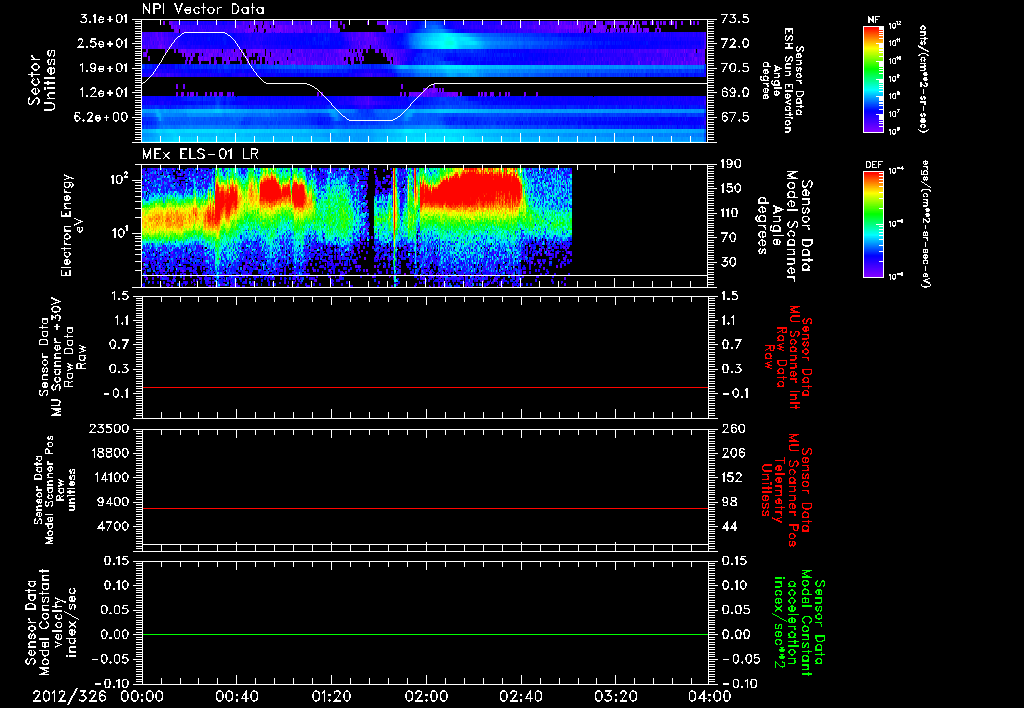Click the 03:20 time axis label
Image resolution: width=1024 pixels, height=708 pixels.
[x=615, y=696]
